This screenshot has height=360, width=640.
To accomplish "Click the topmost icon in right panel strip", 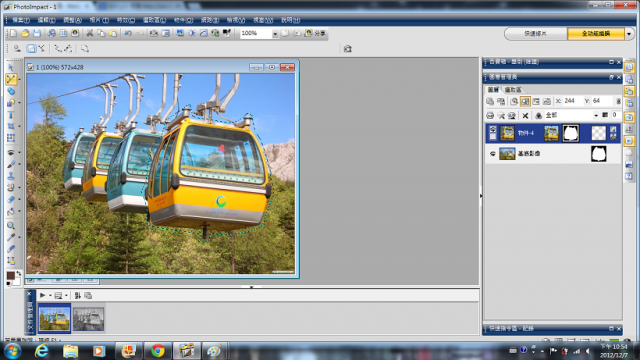I will pos(629,68).
